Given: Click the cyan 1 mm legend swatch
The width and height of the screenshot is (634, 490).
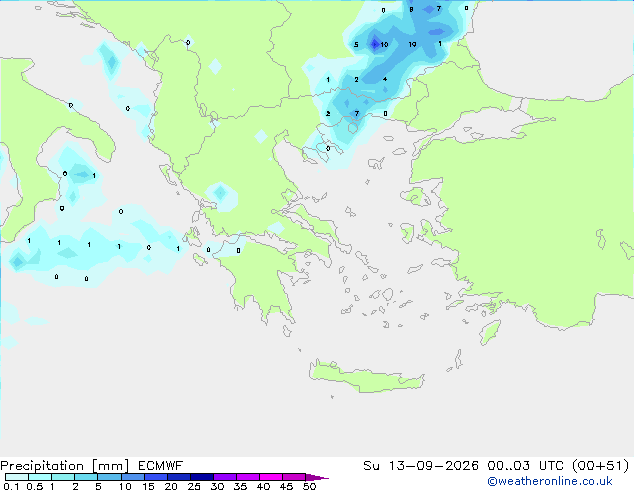Looking at the screenshot, I should [63, 477].
